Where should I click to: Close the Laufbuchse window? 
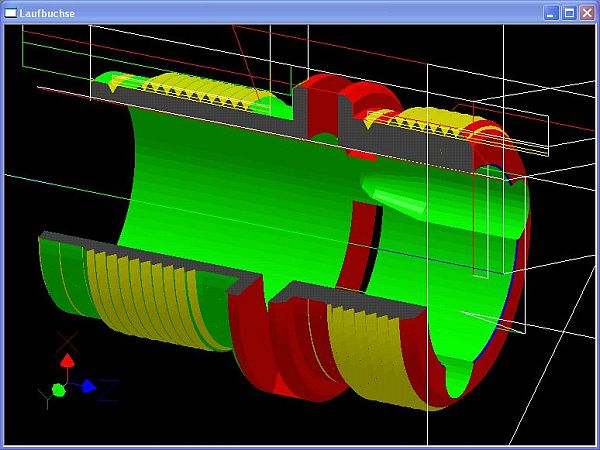point(586,12)
